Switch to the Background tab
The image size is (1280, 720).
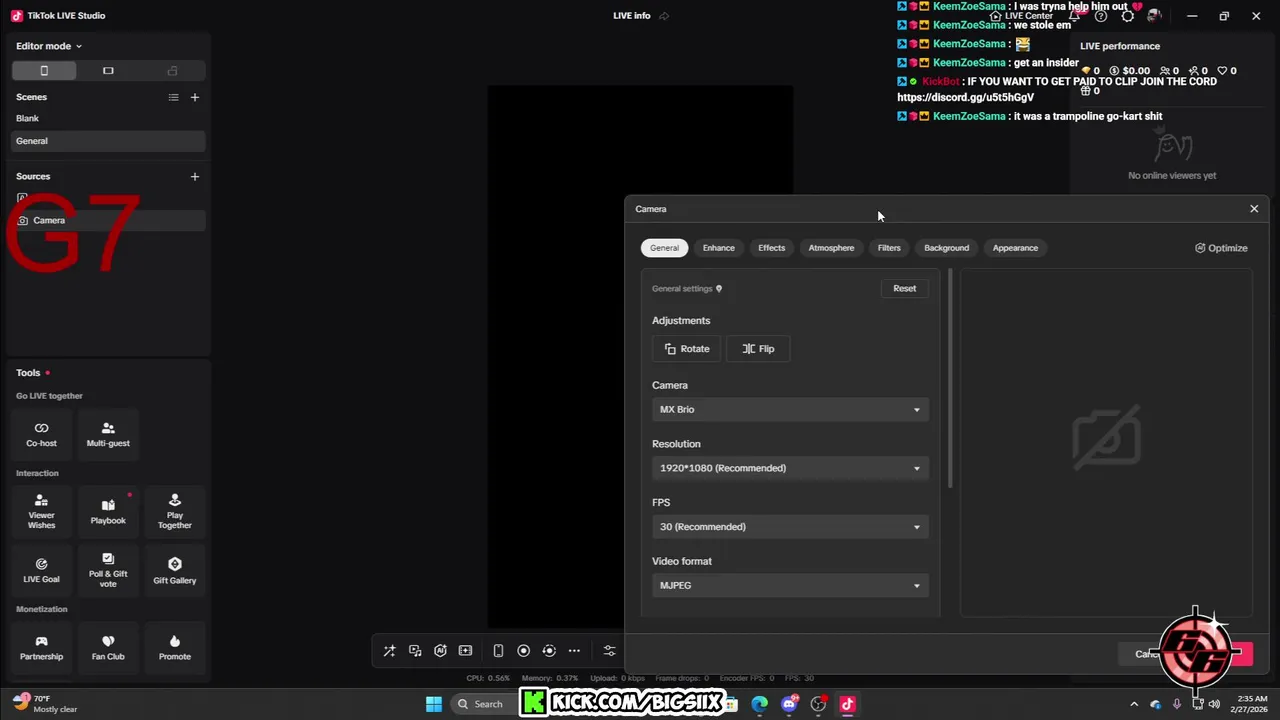click(x=946, y=248)
